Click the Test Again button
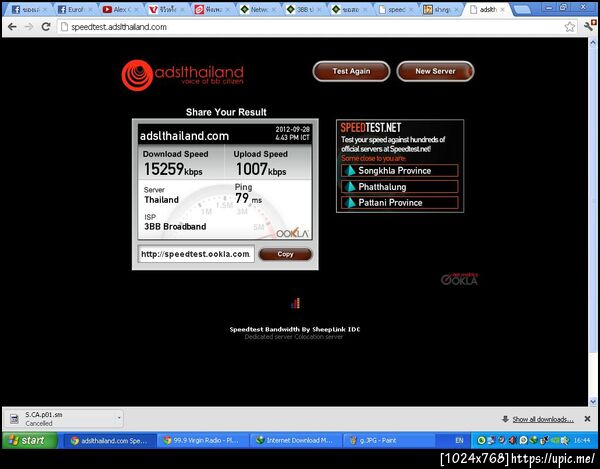The height and width of the screenshot is (469, 600). pos(351,71)
